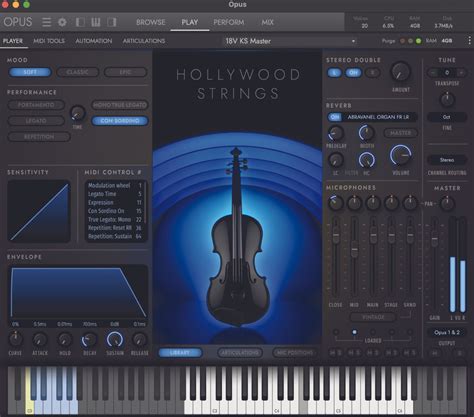Screen dimensions: 474x417
Task: Adjust the envelope Curve knob
Action: pos(15,340)
